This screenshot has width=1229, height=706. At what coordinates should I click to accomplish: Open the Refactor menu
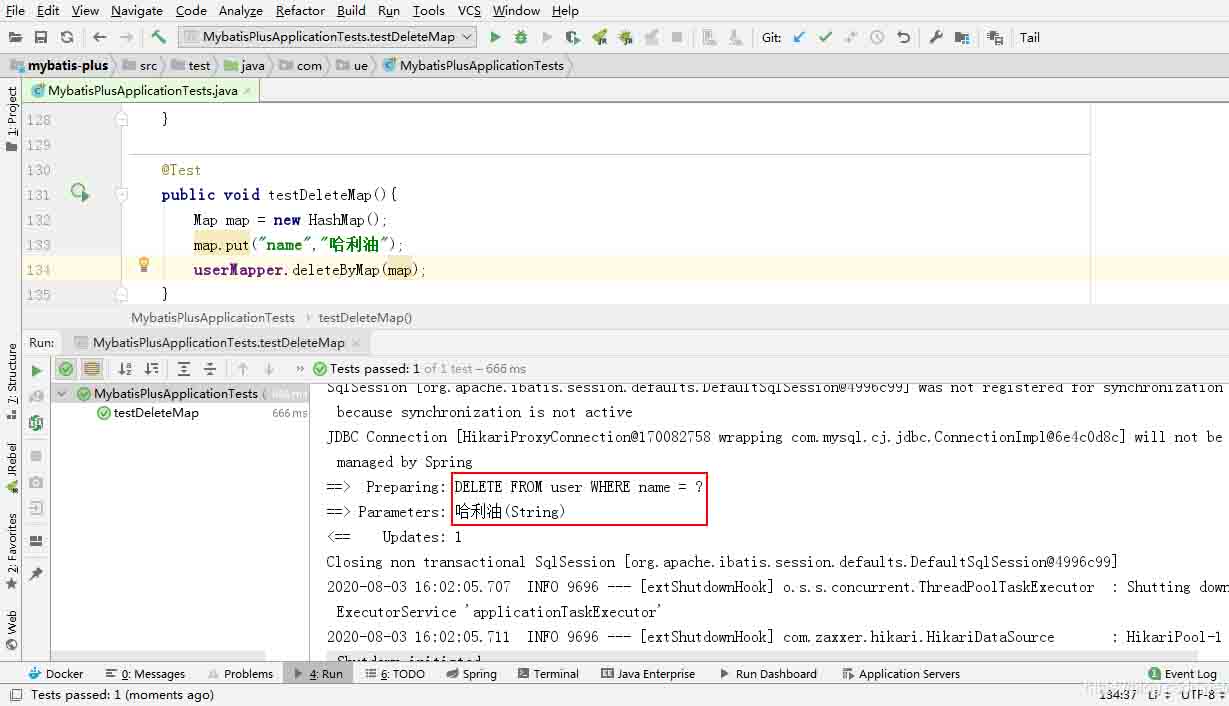(x=300, y=11)
